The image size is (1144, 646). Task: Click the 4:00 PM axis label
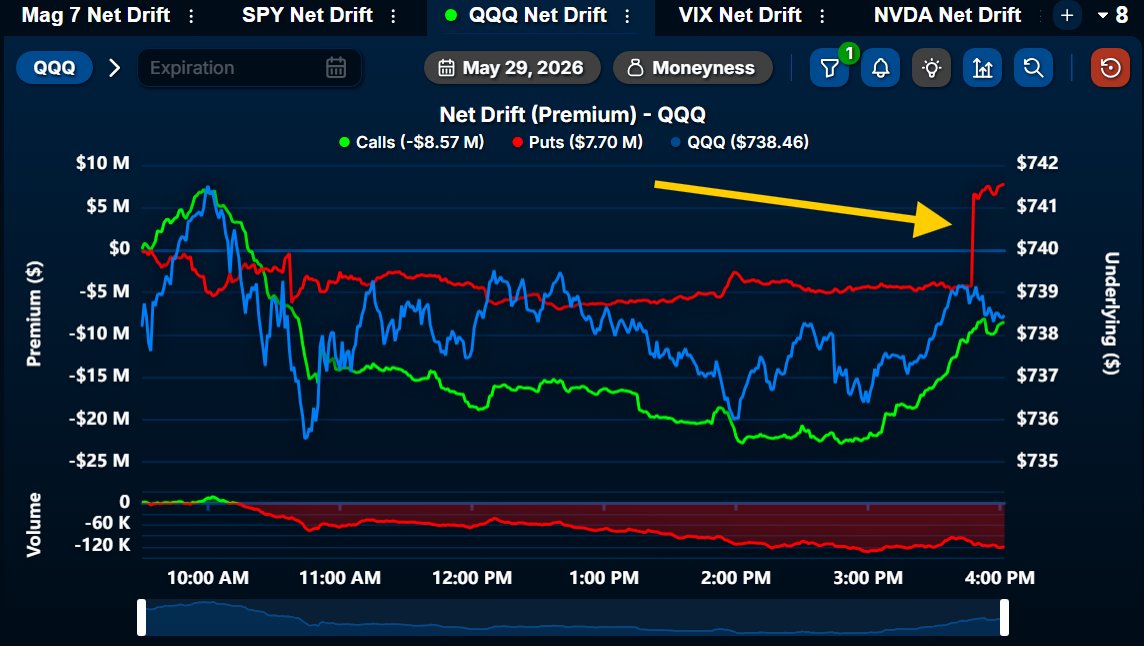(1000, 578)
